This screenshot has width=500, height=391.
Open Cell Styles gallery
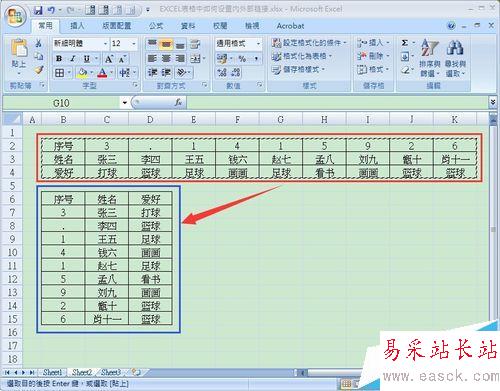coord(298,69)
